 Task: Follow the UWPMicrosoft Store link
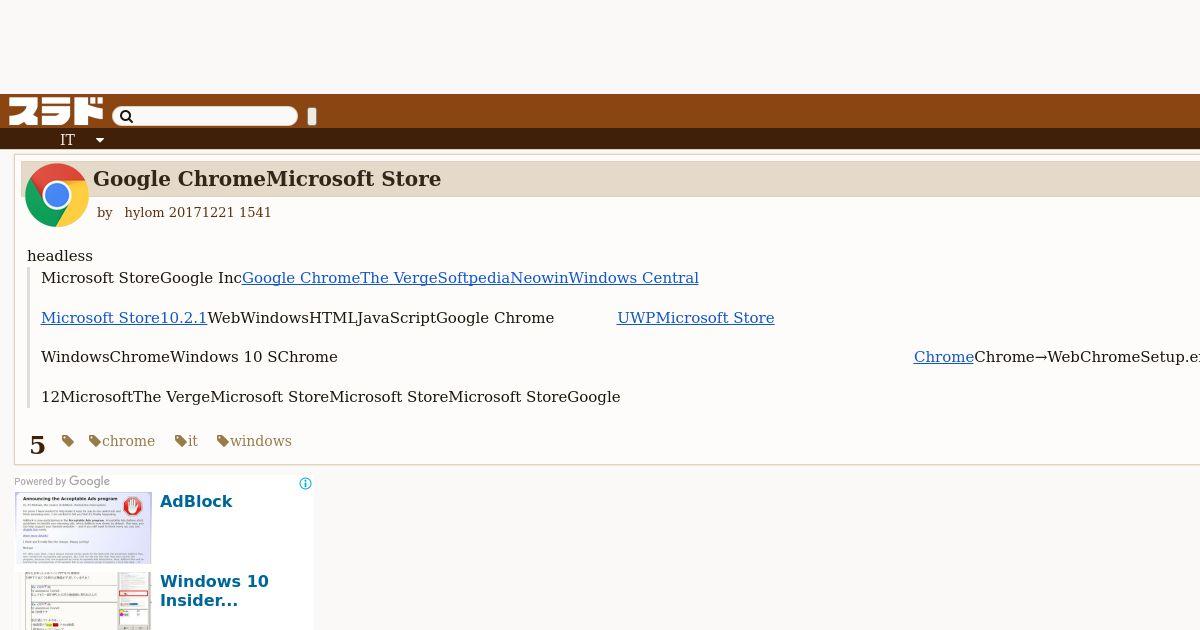pyautogui.click(x=695, y=318)
